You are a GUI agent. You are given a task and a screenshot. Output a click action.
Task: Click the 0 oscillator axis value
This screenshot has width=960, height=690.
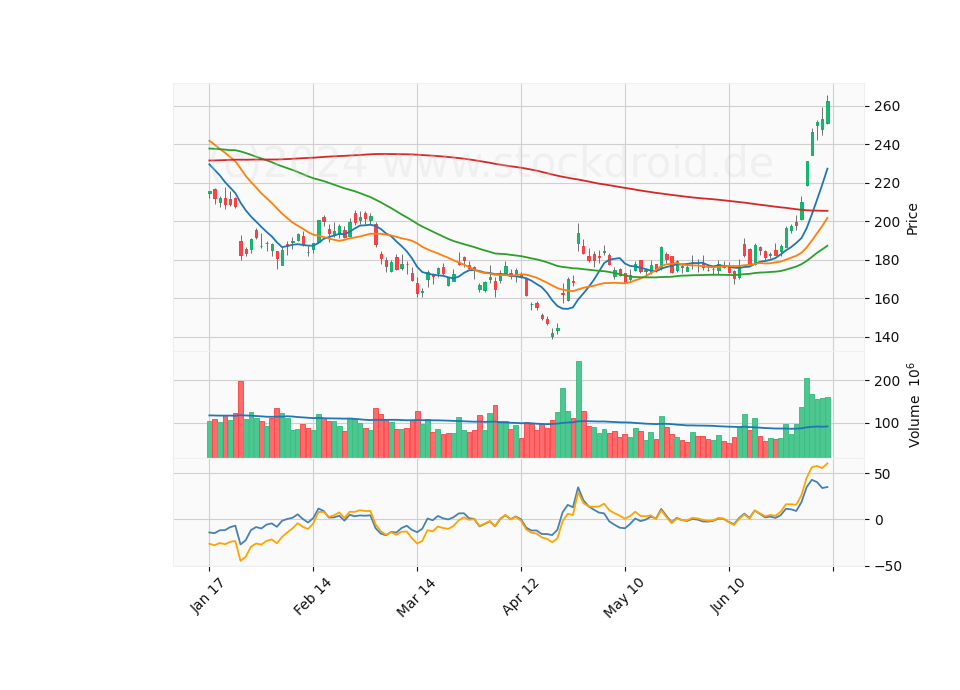point(879,520)
